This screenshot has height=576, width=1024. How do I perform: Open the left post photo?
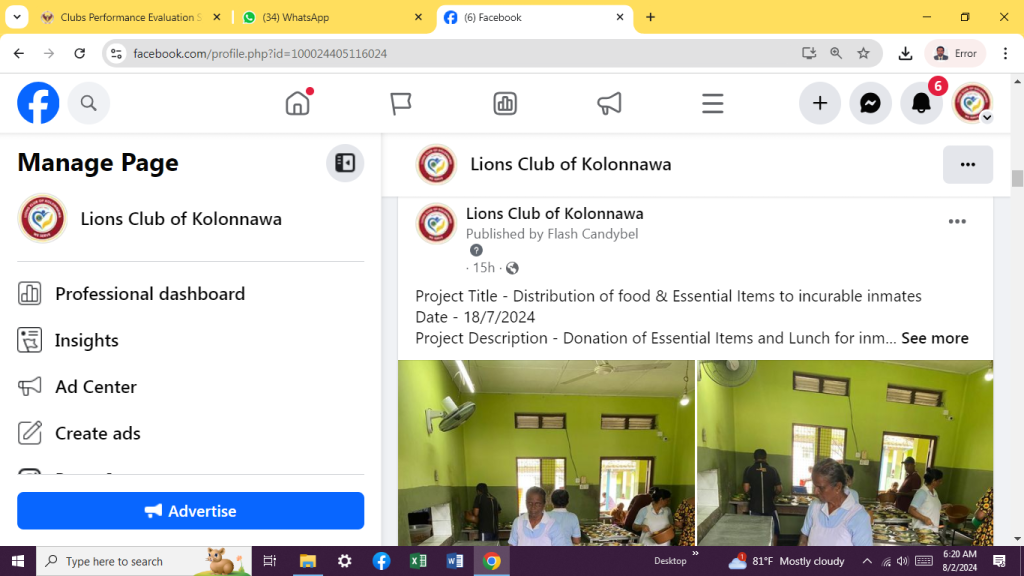[546, 453]
